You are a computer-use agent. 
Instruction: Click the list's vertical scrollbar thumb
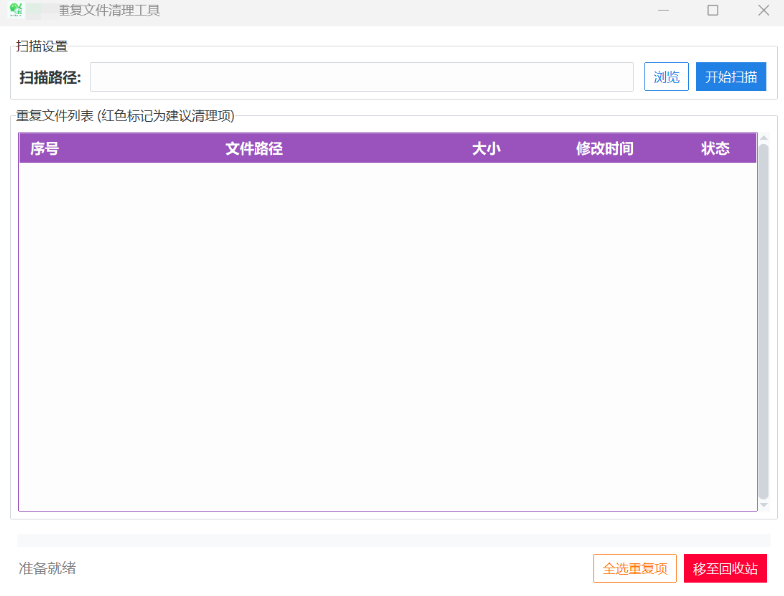pyautogui.click(x=764, y=322)
